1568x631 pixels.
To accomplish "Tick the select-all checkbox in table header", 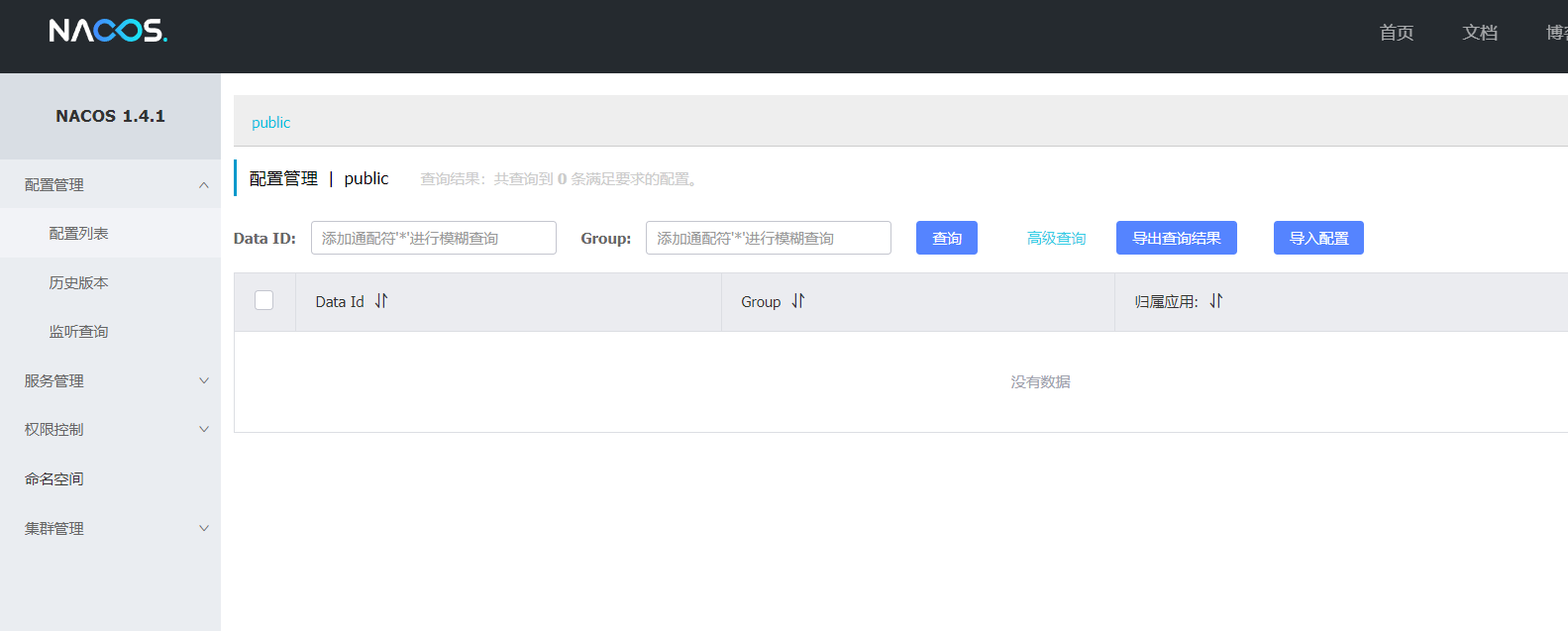I will (264, 300).
